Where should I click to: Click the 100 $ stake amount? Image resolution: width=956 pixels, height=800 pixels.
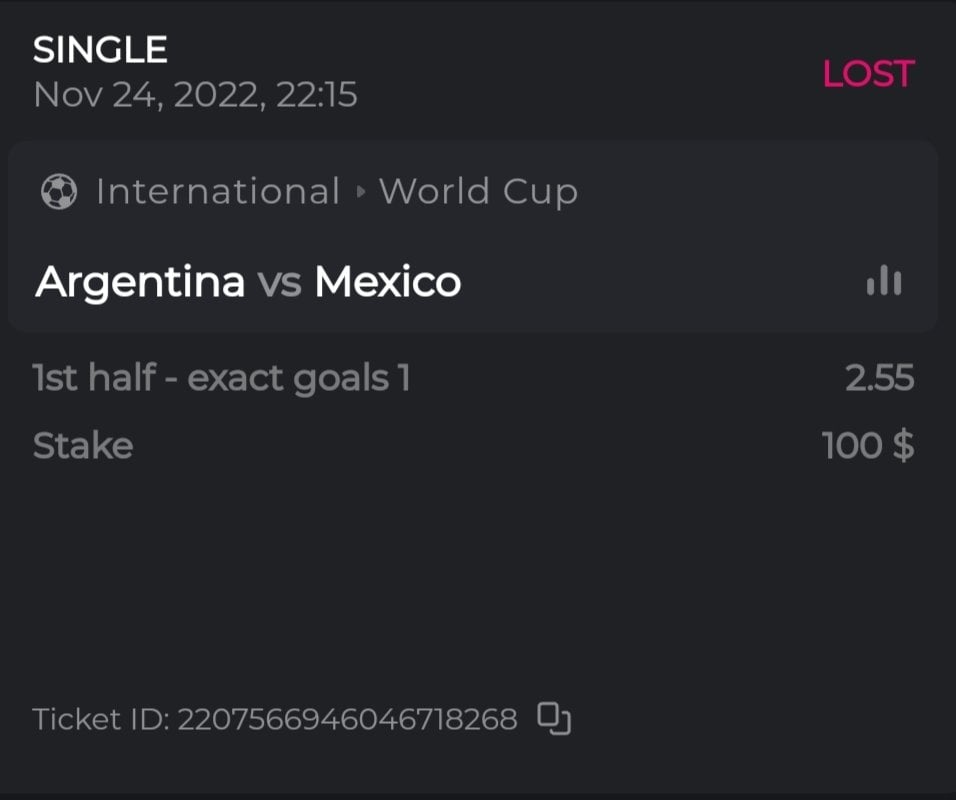867,445
